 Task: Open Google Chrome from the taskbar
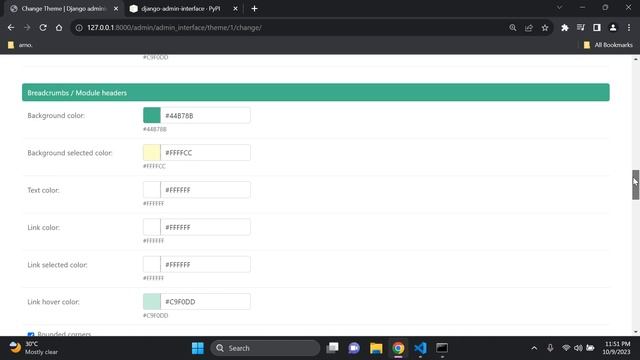(x=398, y=348)
